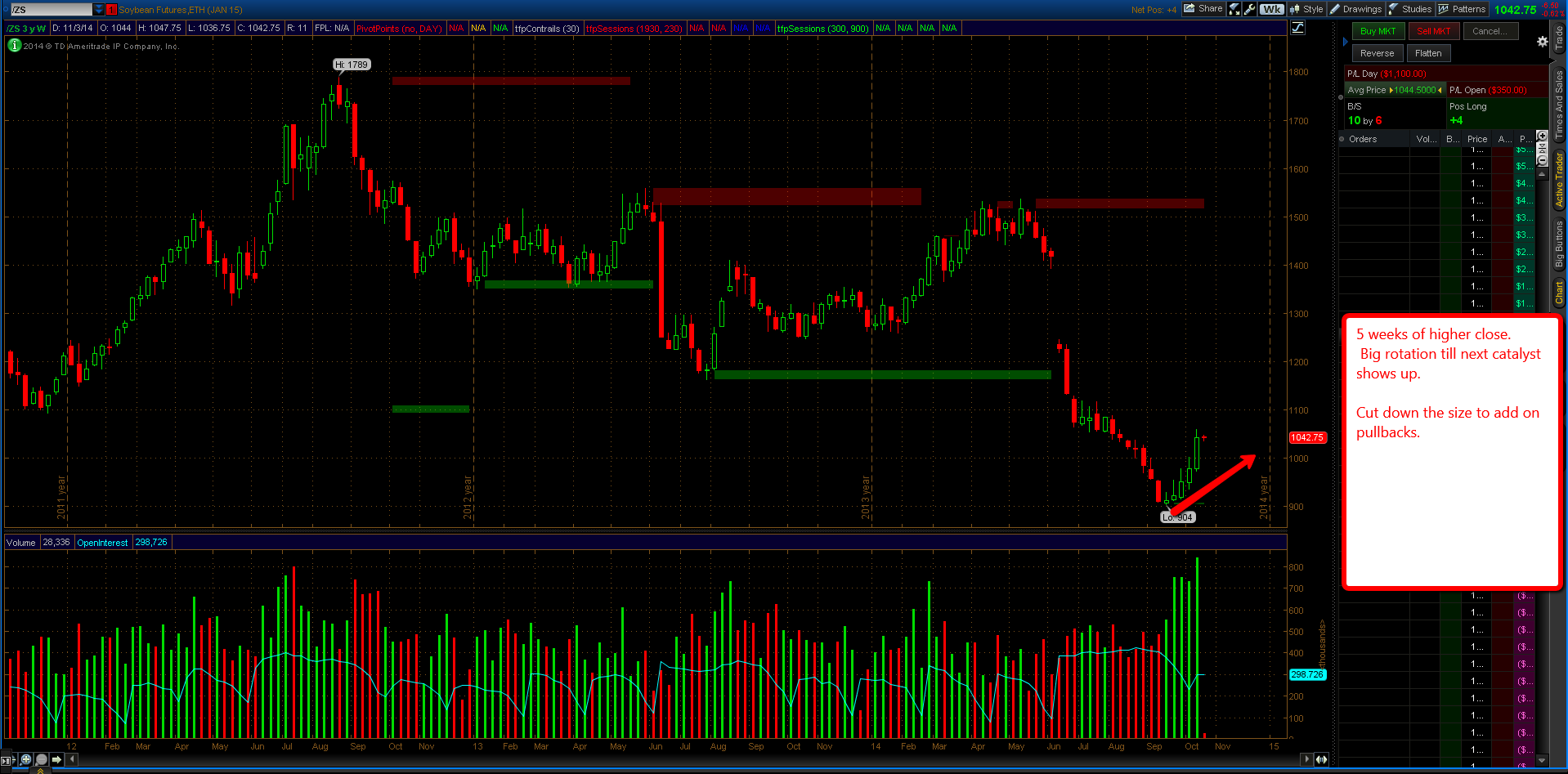
Task: Expand bottom panel with double chevron
Action: [x=41, y=770]
